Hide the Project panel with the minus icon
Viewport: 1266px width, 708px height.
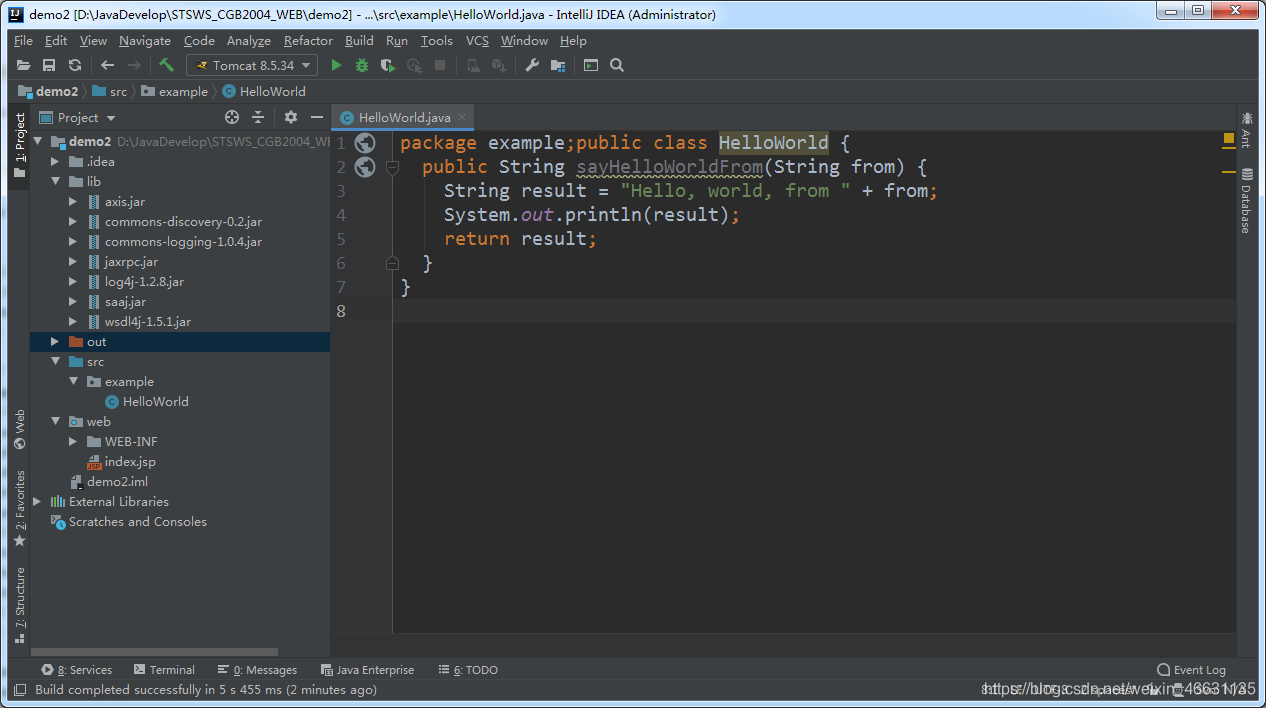(317, 117)
